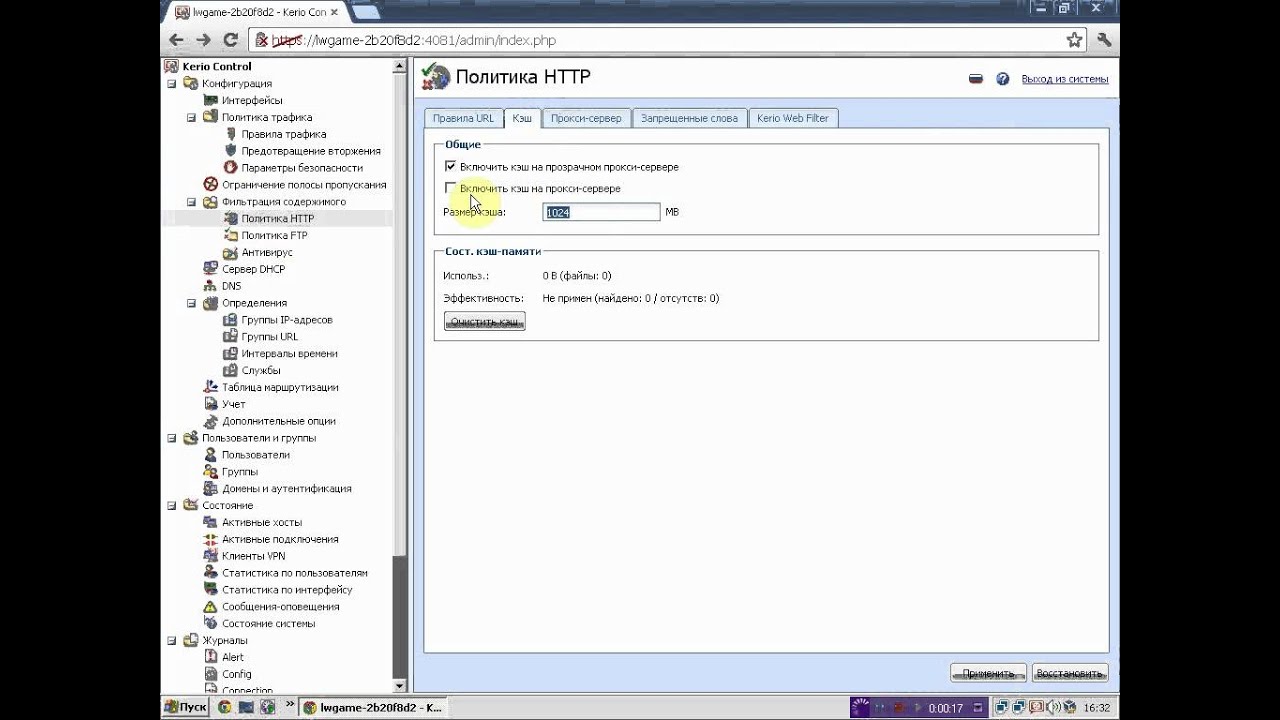This screenshot has width=1280, height=720.
Task: Click the Очистить кэш button
Action: [485, 322]
